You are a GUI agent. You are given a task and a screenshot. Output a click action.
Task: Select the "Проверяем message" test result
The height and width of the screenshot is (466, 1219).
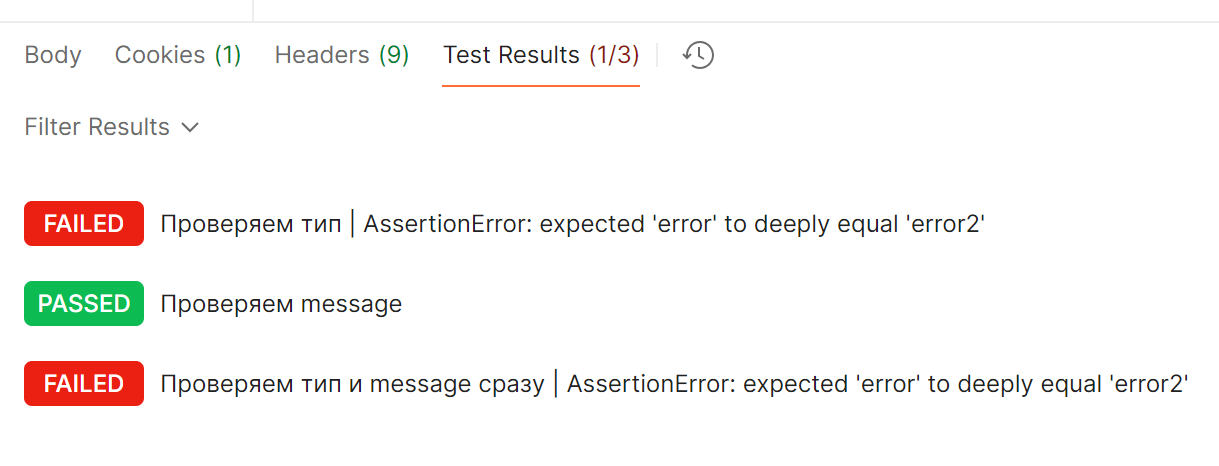[281, 304]
